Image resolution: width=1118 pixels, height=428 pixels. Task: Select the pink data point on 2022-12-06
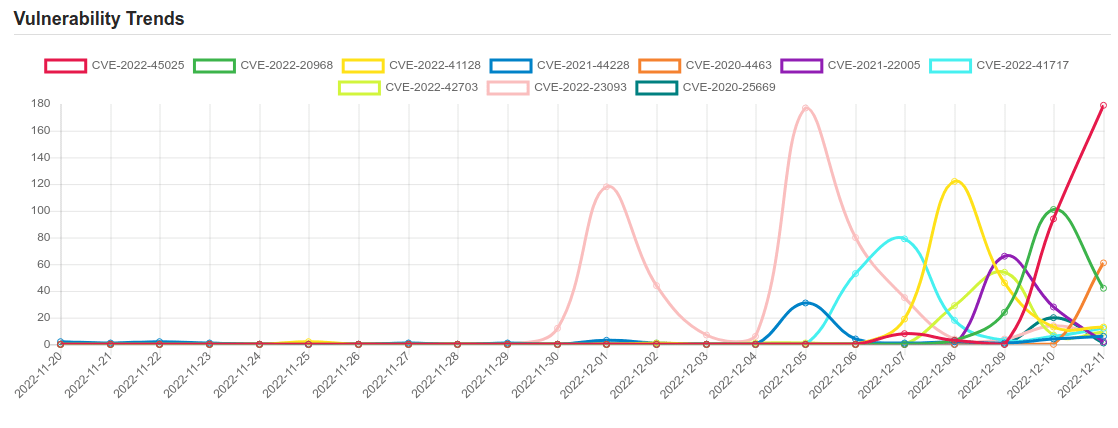(855, 238)
